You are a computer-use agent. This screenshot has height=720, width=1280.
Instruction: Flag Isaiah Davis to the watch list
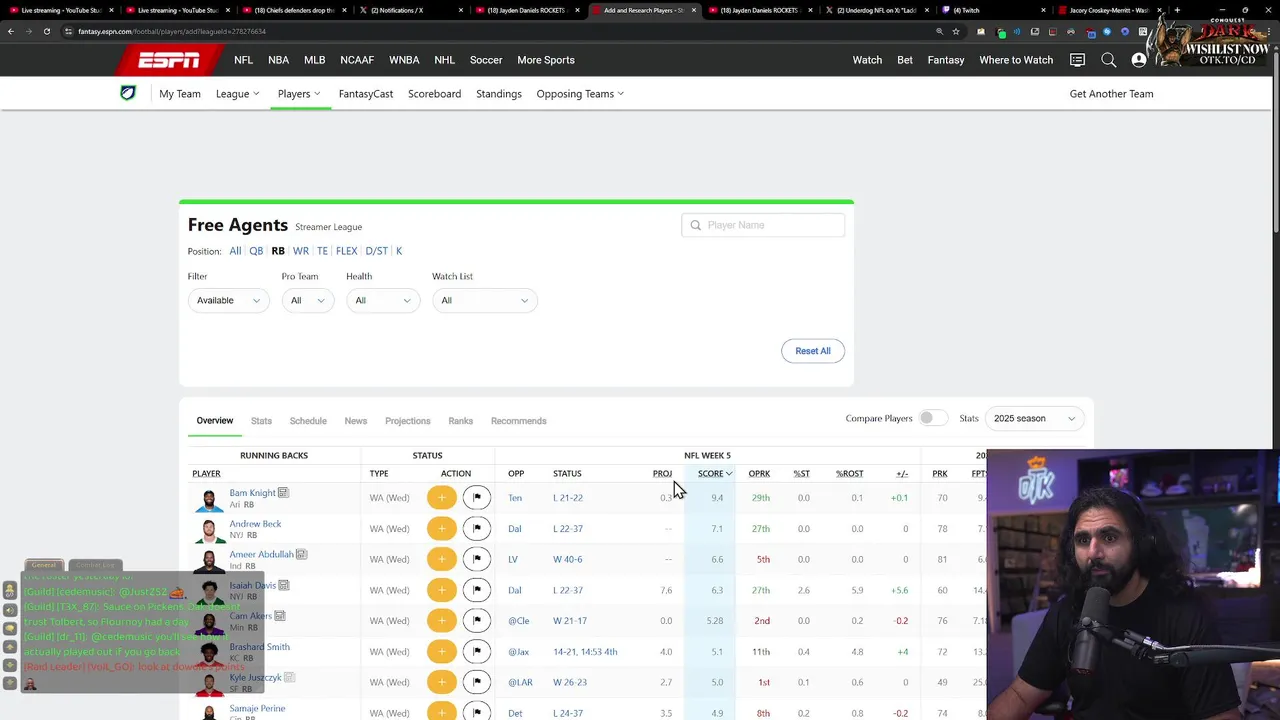coord(477,590)
